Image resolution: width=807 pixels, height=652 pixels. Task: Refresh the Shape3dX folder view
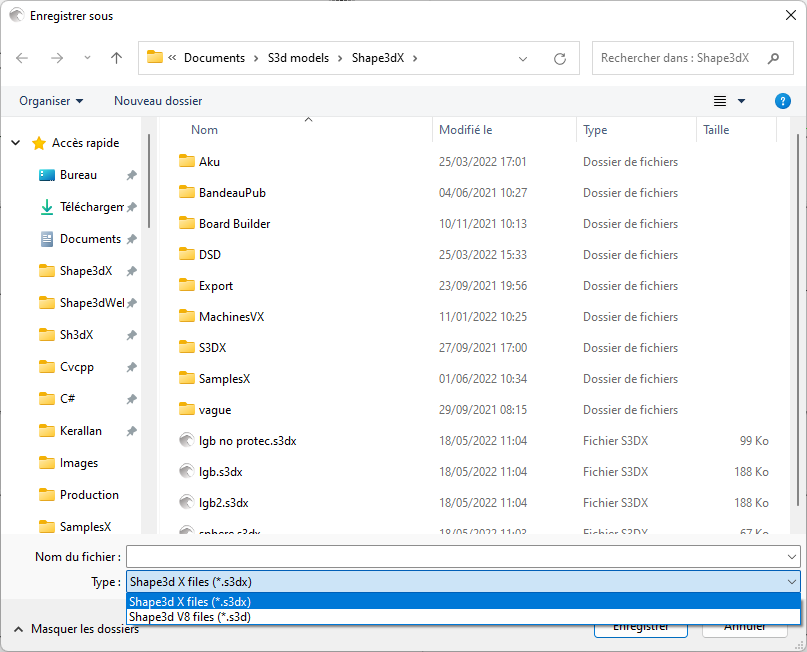pyautogui.click(x=560, y=58)
